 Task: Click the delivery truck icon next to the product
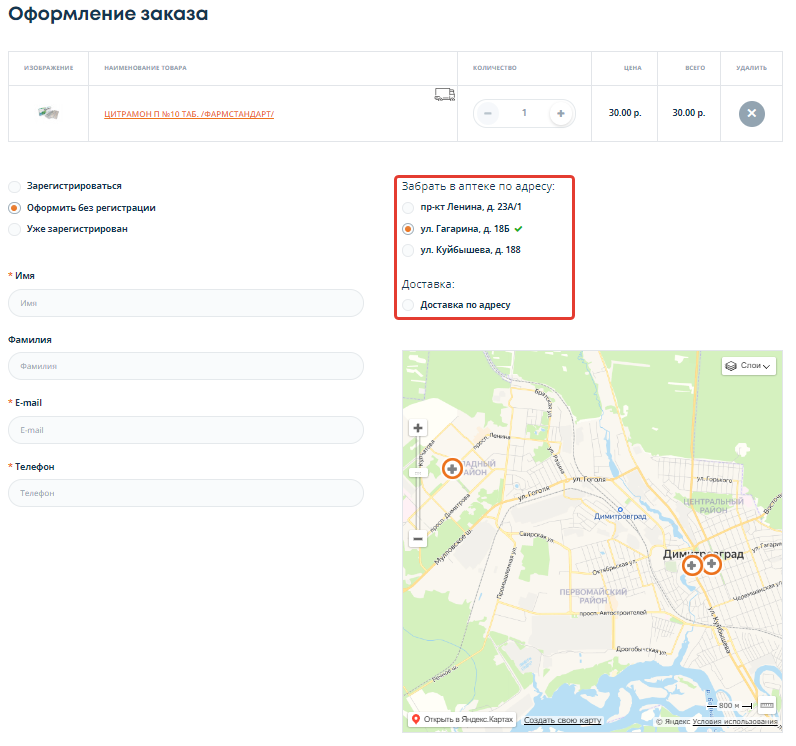(444, 94)
